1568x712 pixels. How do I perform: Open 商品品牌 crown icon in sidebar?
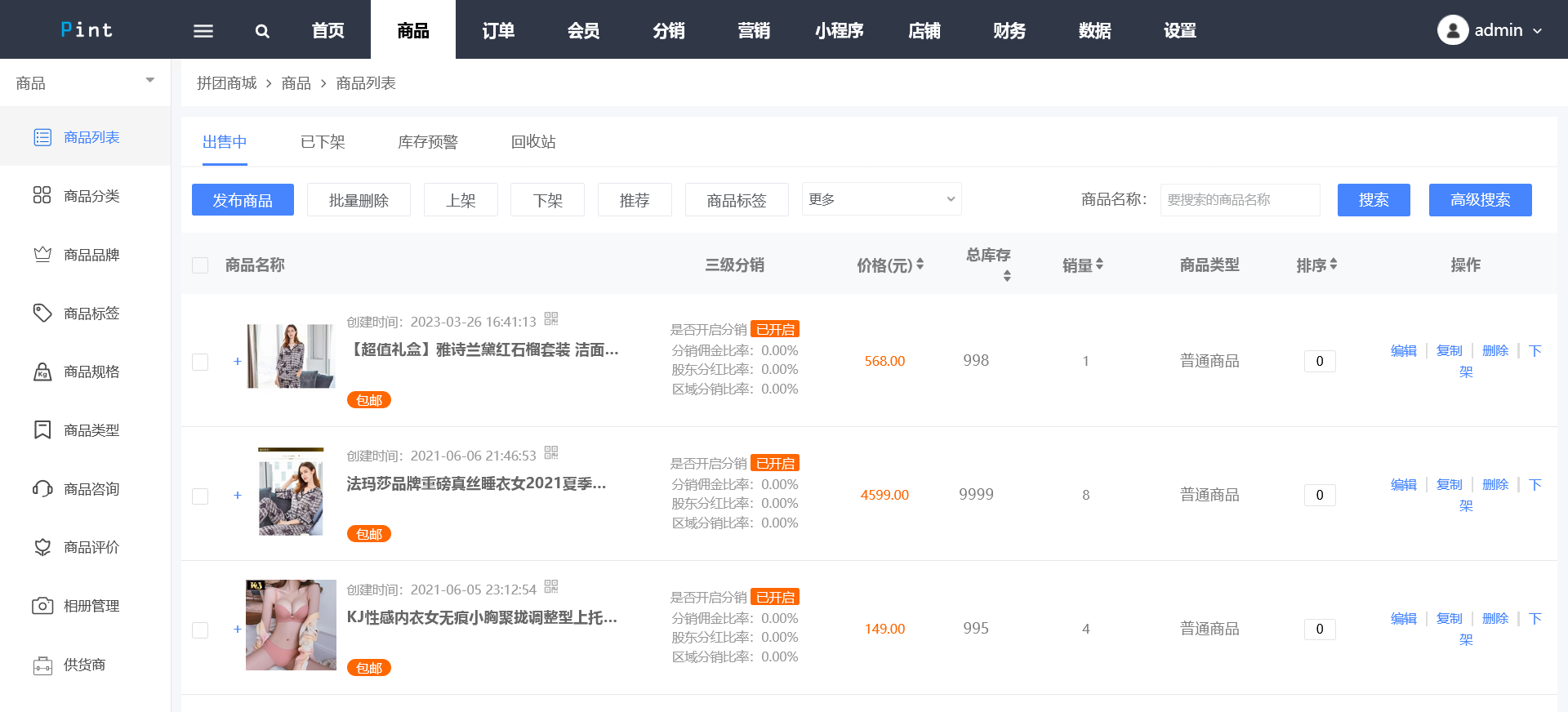(42, 254)
